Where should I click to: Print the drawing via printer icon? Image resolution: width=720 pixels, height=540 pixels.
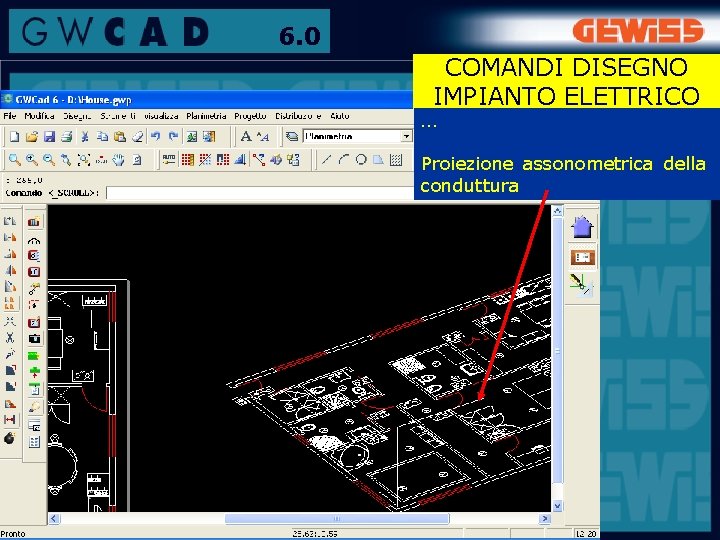pyautogui.click(x=67, y=136)
